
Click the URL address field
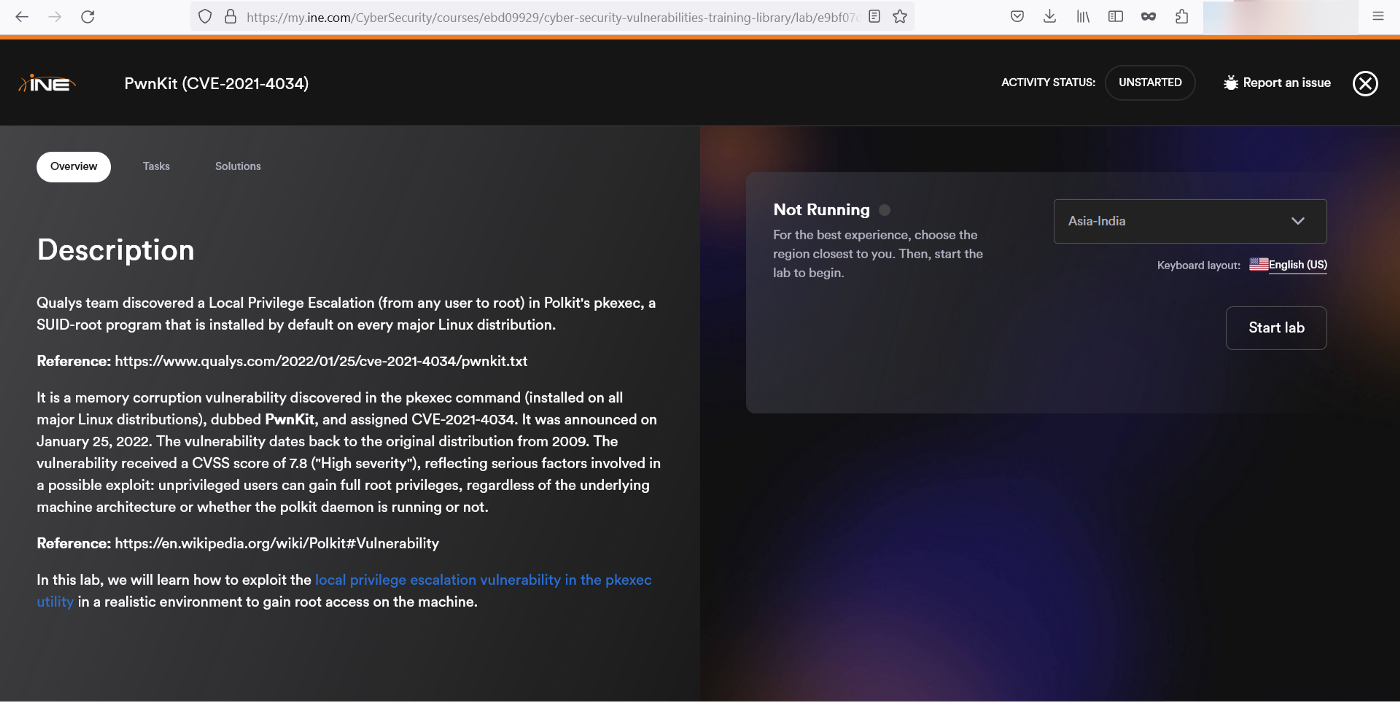550,17
